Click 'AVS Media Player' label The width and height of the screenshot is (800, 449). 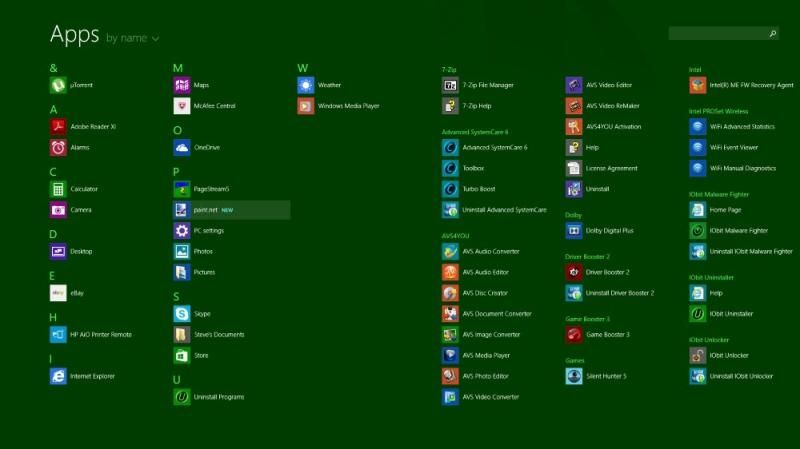tap(486, 355)
